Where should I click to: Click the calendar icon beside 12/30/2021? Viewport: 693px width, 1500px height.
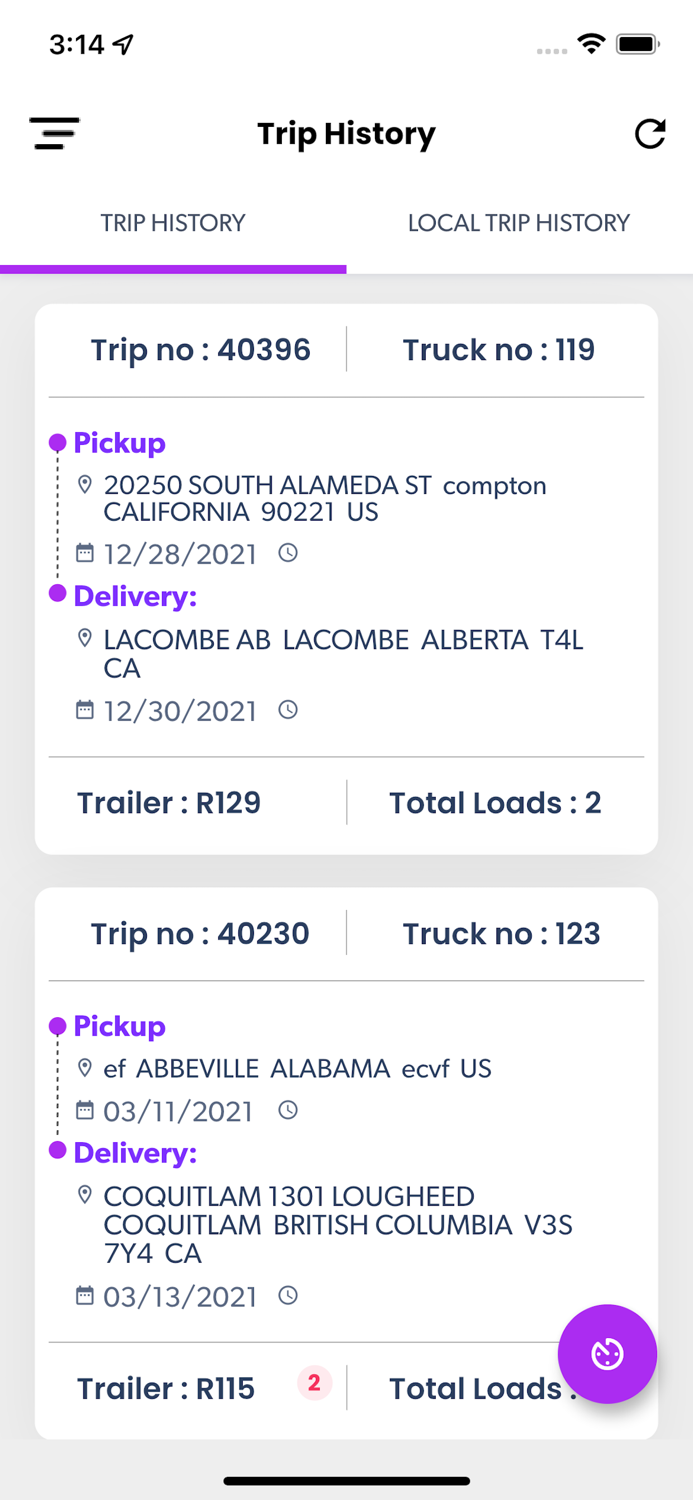point(84,709)
